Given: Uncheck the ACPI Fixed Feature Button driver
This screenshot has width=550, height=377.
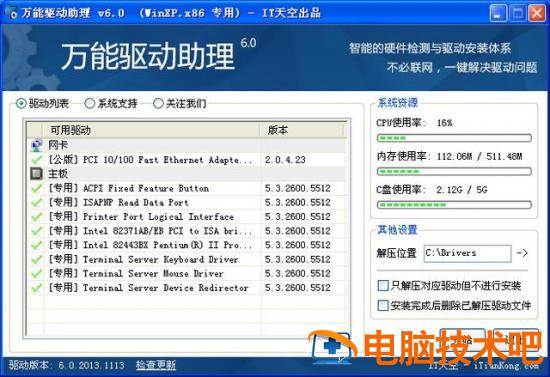Looking at the screenshot, I should [36, 188].
